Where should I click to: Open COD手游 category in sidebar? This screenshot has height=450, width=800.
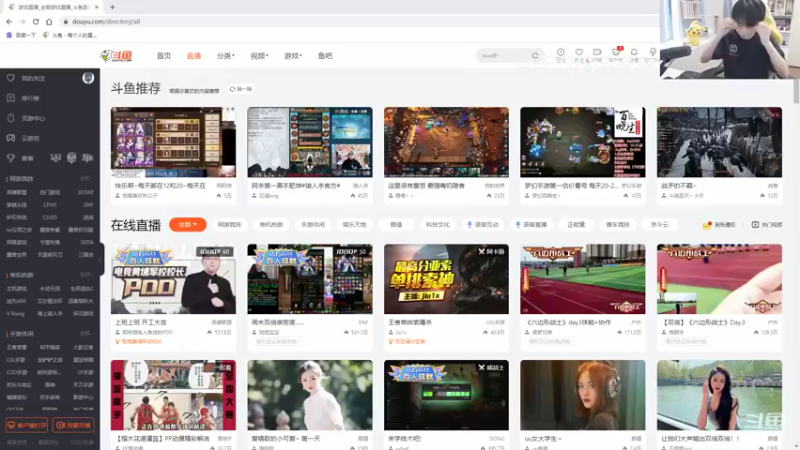coord(16,372)
